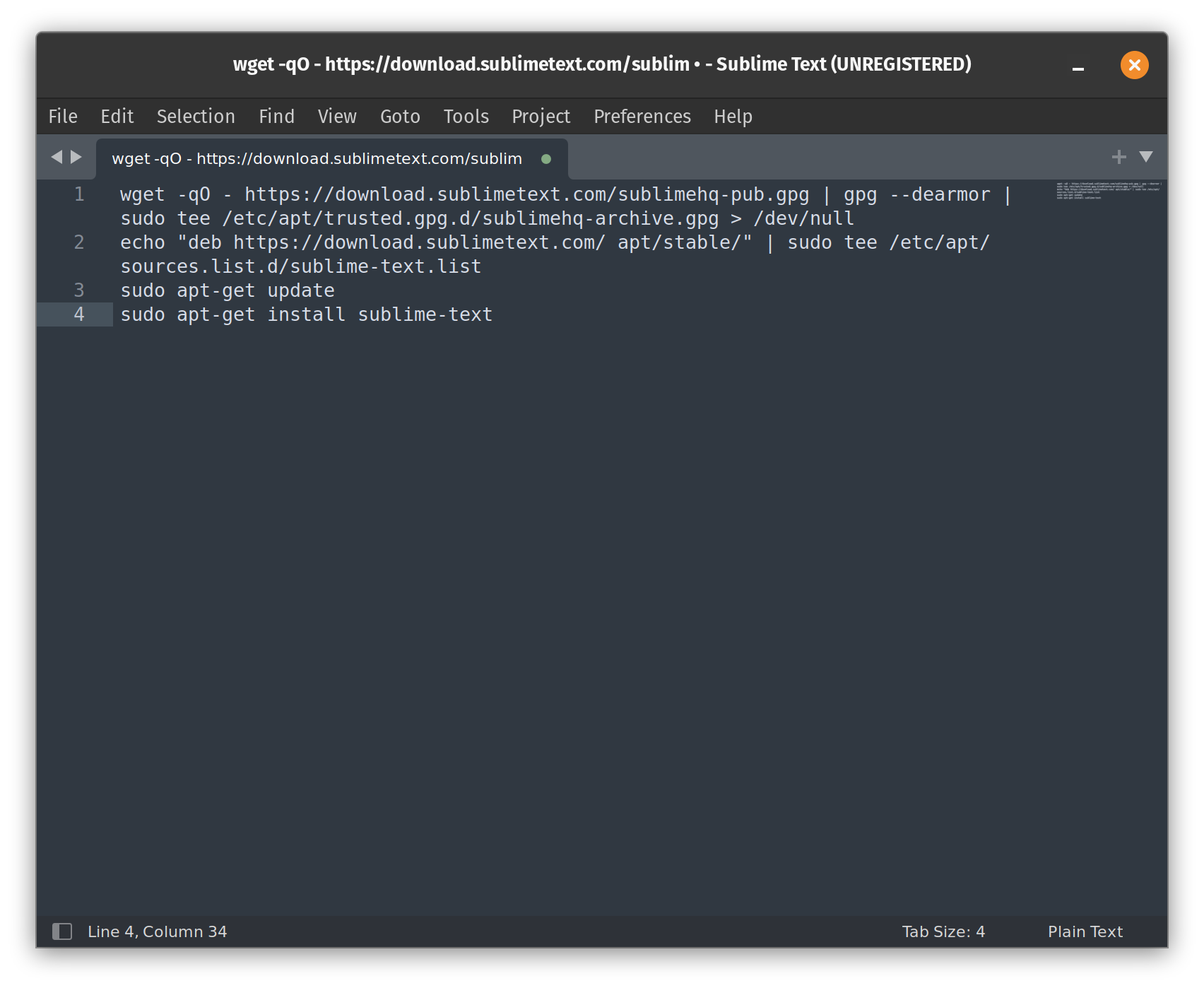Click the Line 4, Column 34 indicator
The image size is (1204, 988).
pyautogui.click(x=157, y=931)
